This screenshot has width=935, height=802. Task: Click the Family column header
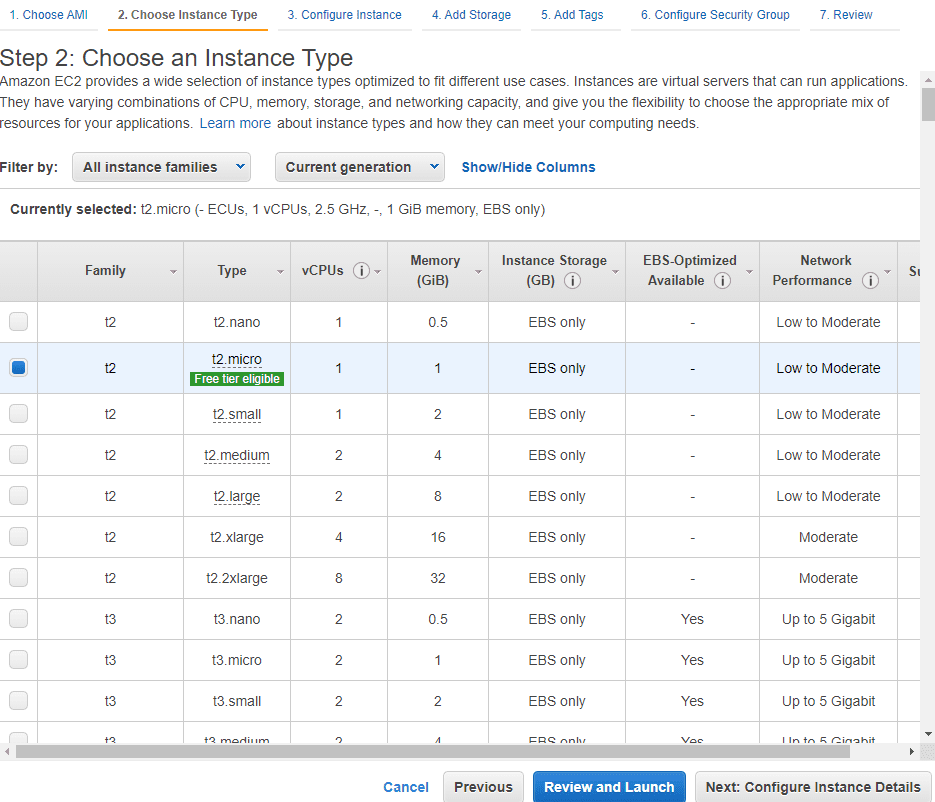click(110, 271)
